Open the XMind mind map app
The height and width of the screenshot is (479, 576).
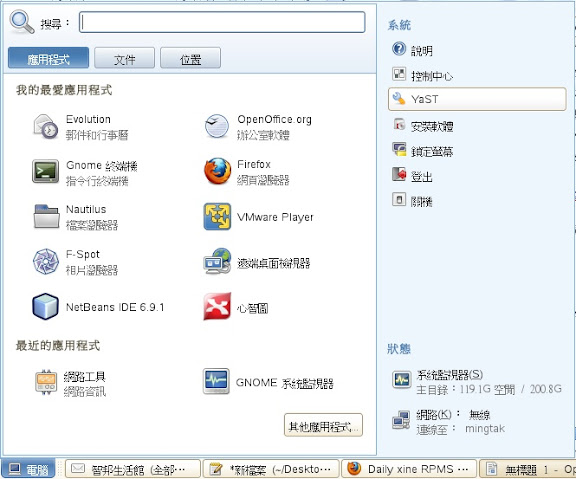(236, 307)
